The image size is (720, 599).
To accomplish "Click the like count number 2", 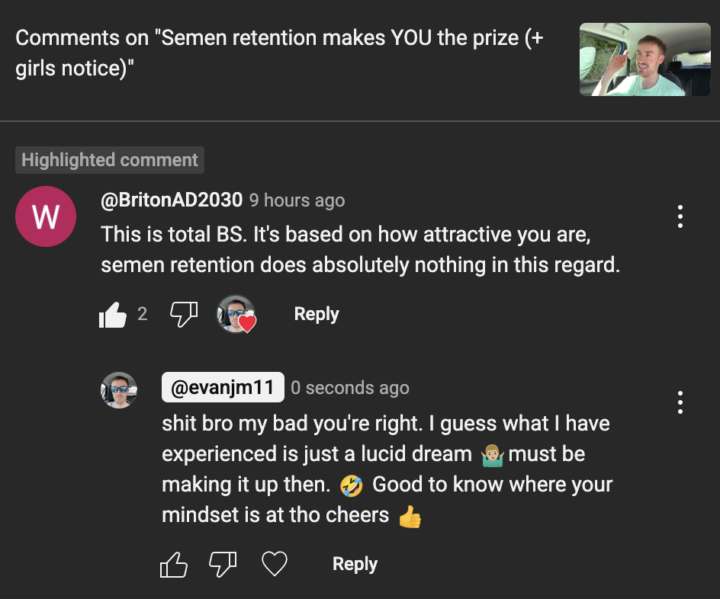I will 142,314.
